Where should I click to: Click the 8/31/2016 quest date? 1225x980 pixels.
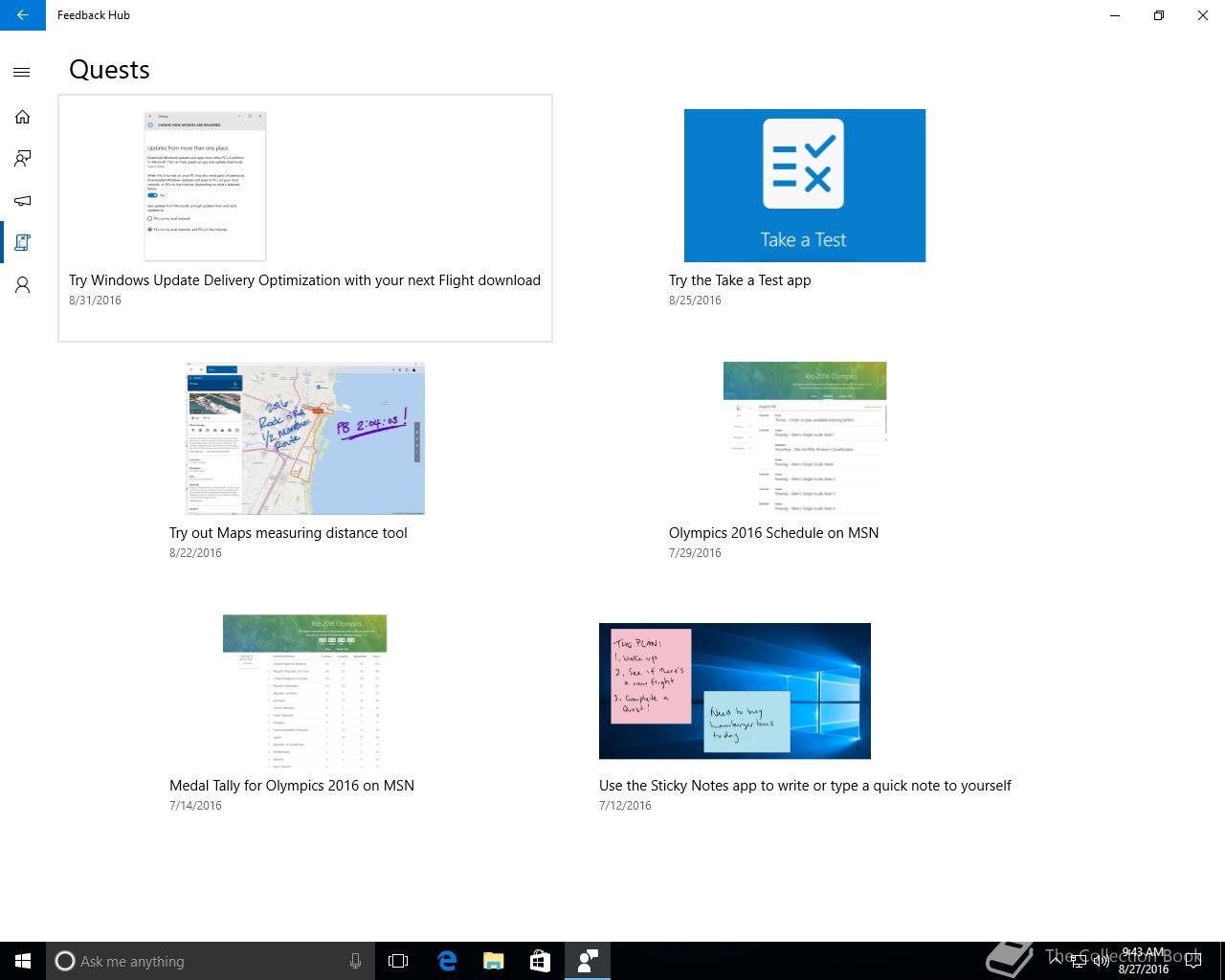pyautogui.click(x=95, y=301)
